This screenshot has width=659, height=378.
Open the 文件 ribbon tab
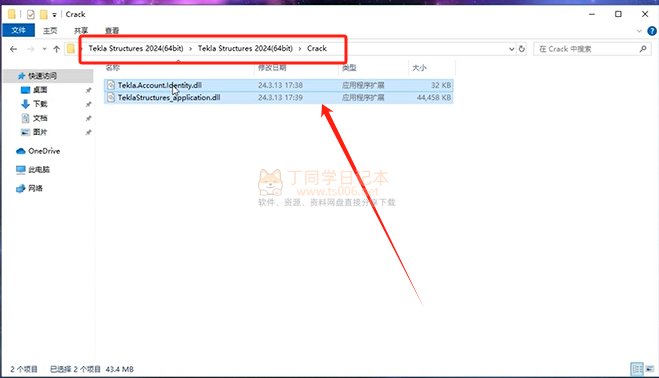tap(18, 30)
